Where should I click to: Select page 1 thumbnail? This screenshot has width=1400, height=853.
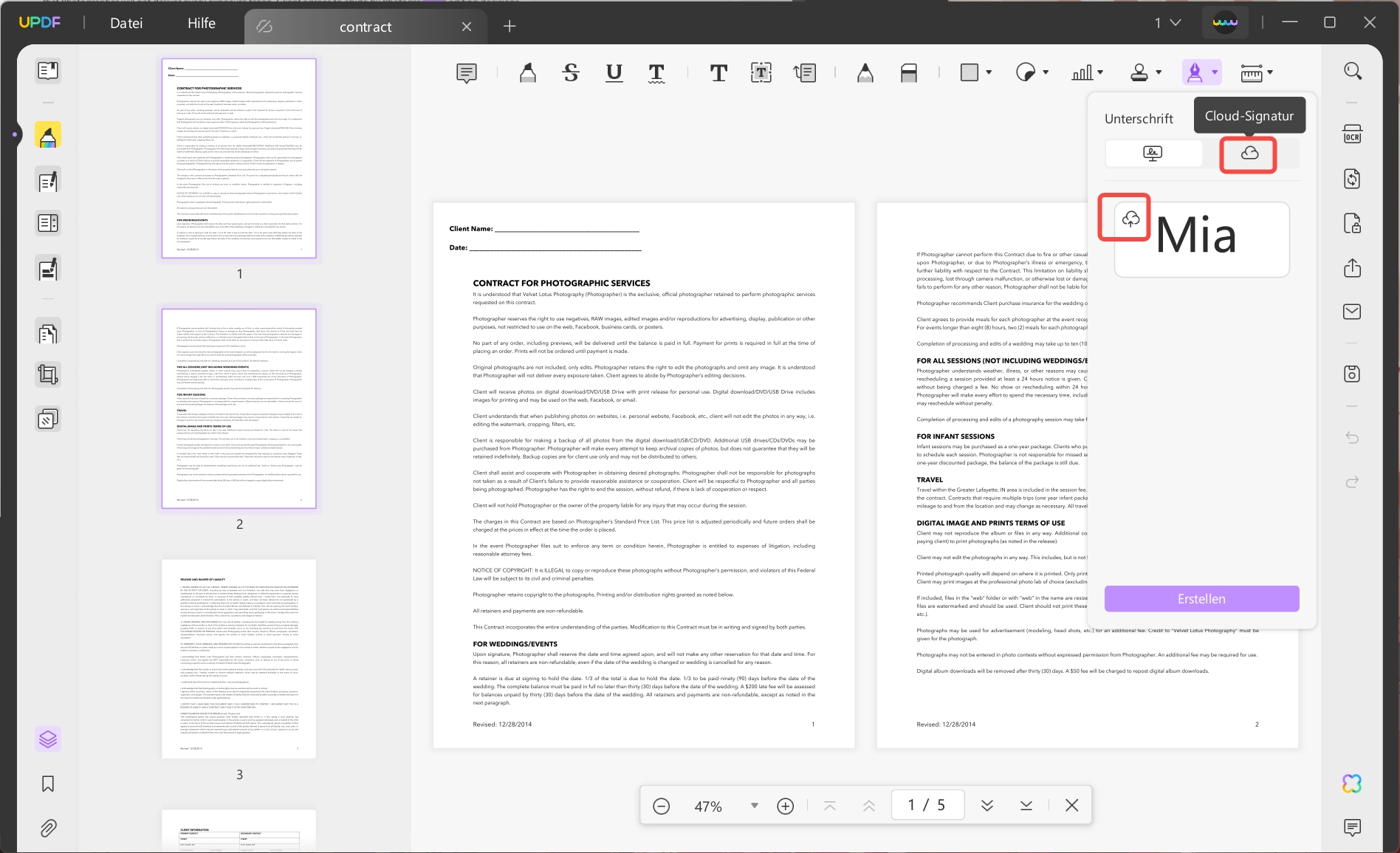point(239,158)
